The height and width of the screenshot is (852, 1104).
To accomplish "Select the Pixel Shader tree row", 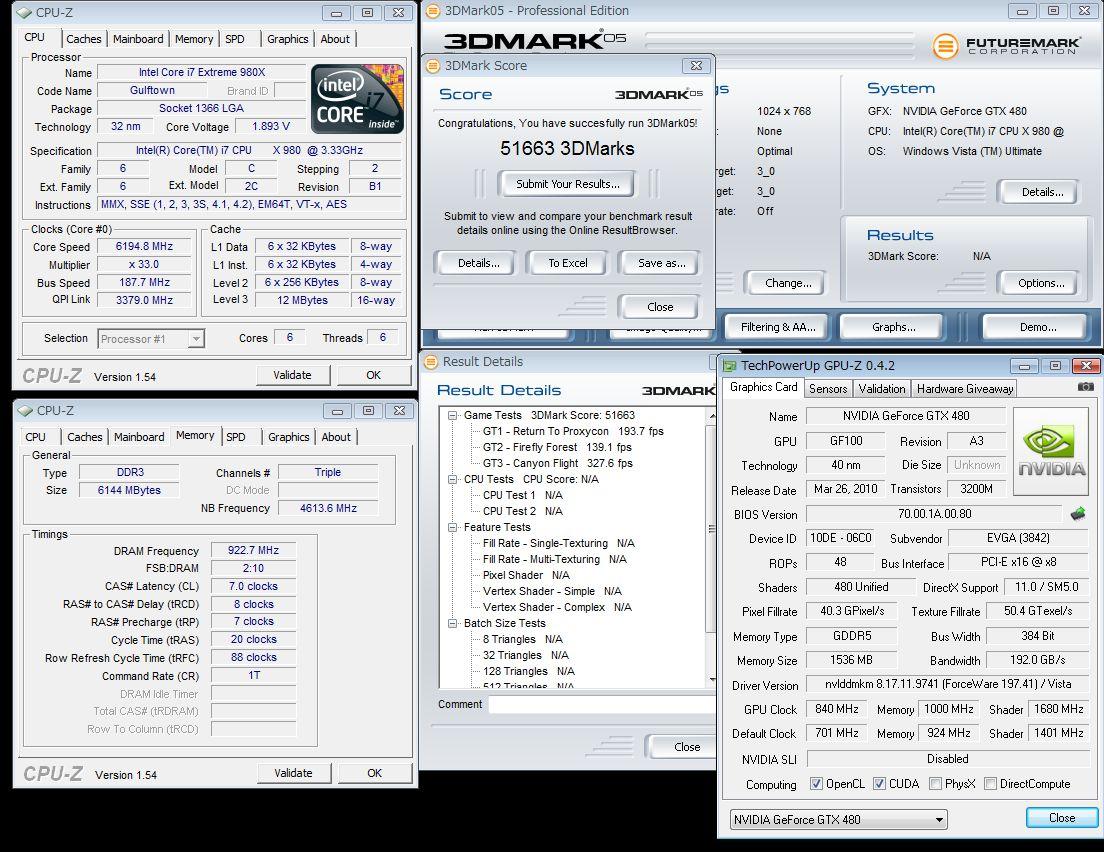I will (532, 575).
